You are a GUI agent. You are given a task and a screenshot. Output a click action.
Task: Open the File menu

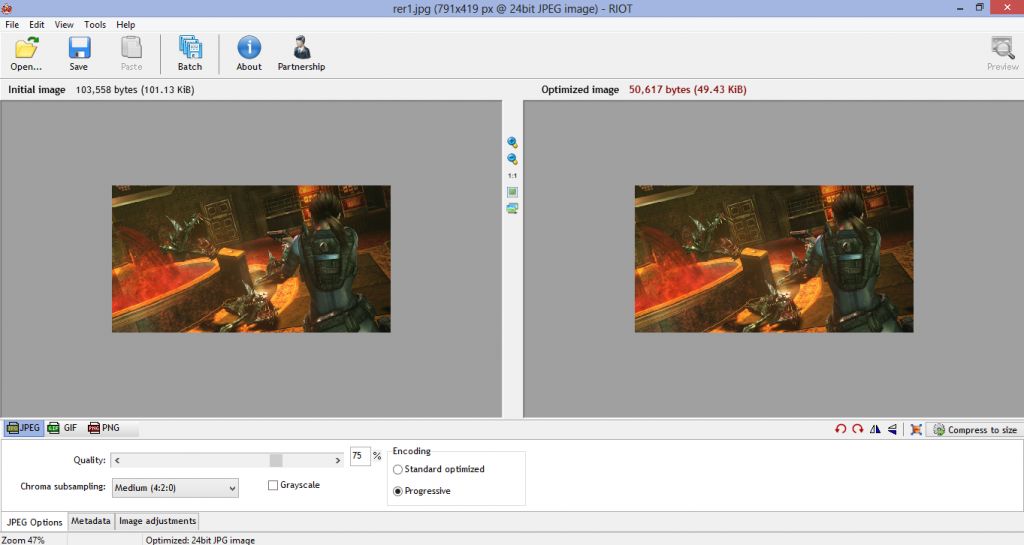[12, 25]
